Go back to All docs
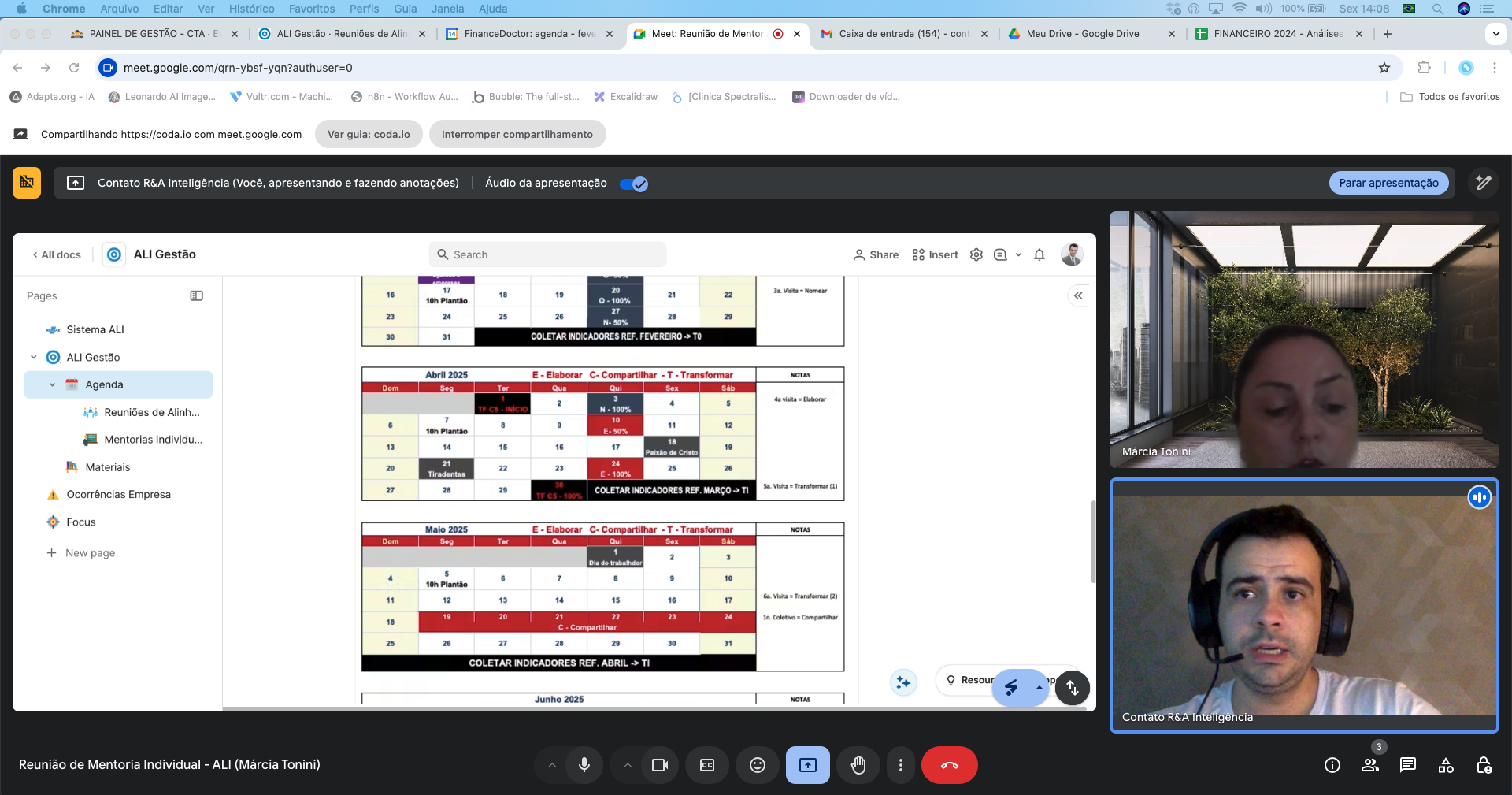 point(57,254)
